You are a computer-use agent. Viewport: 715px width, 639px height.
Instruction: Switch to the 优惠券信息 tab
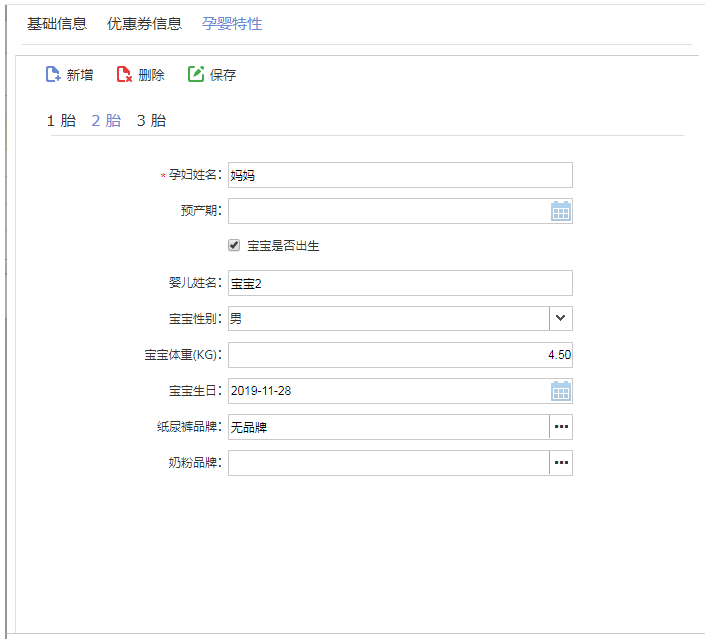coord(144,23)
